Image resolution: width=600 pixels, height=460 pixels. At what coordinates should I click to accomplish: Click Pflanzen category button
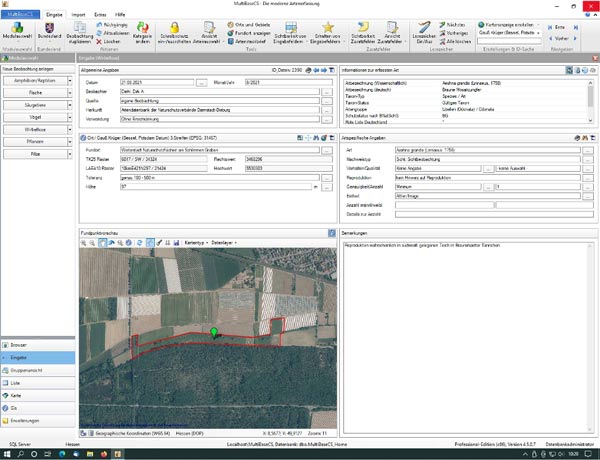point(35,142)
